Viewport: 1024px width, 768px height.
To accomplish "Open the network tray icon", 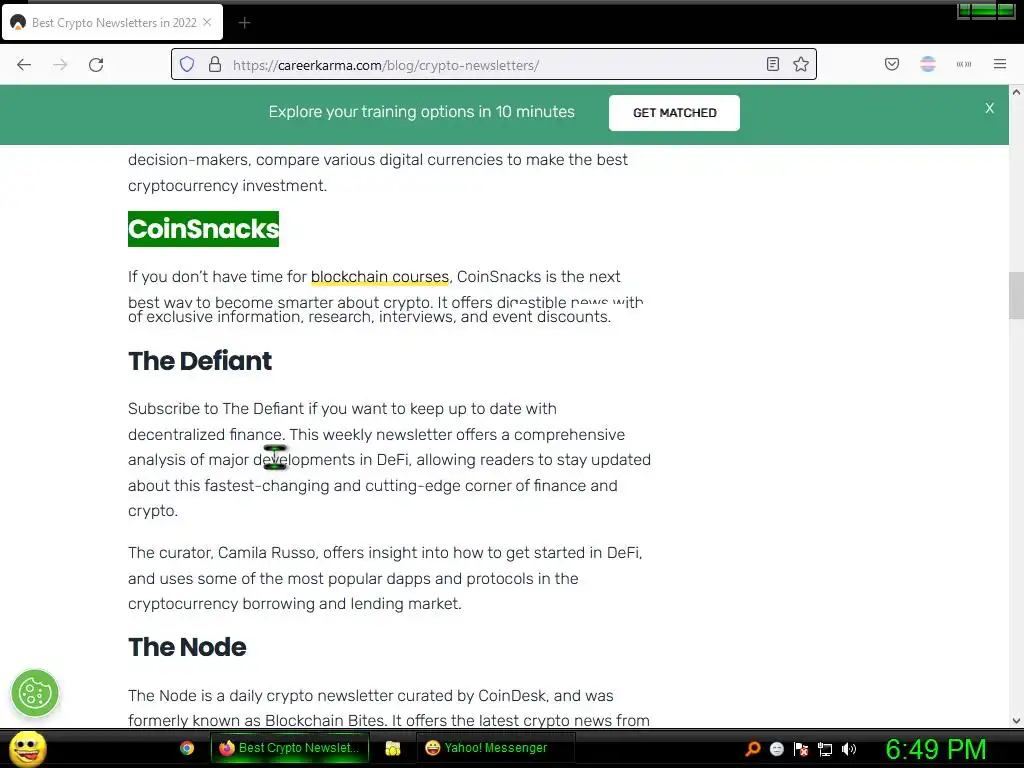I will click(825, 749).
